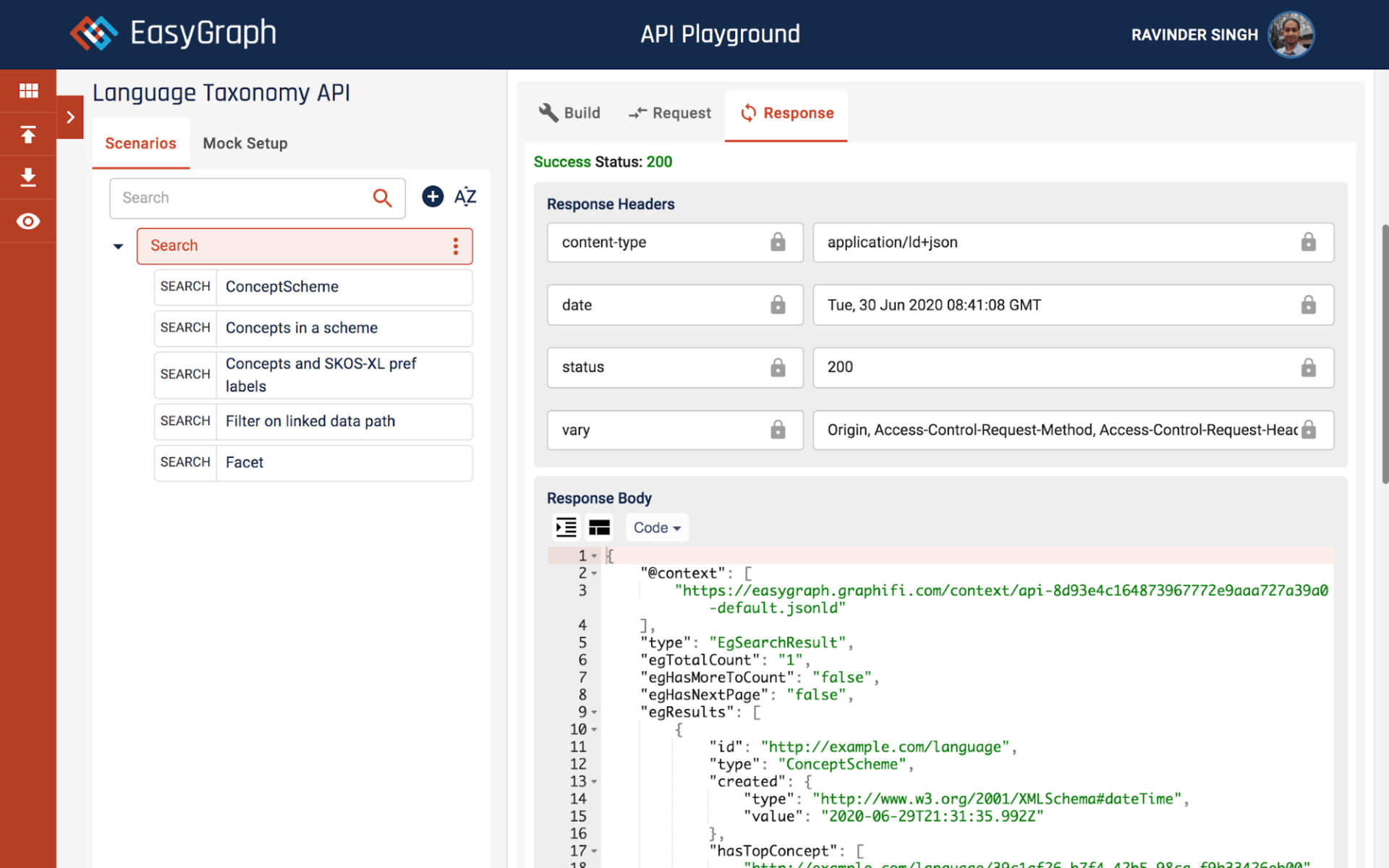
Task: Expand the side panel with the chevron arrow
Action: pos(70,117)
